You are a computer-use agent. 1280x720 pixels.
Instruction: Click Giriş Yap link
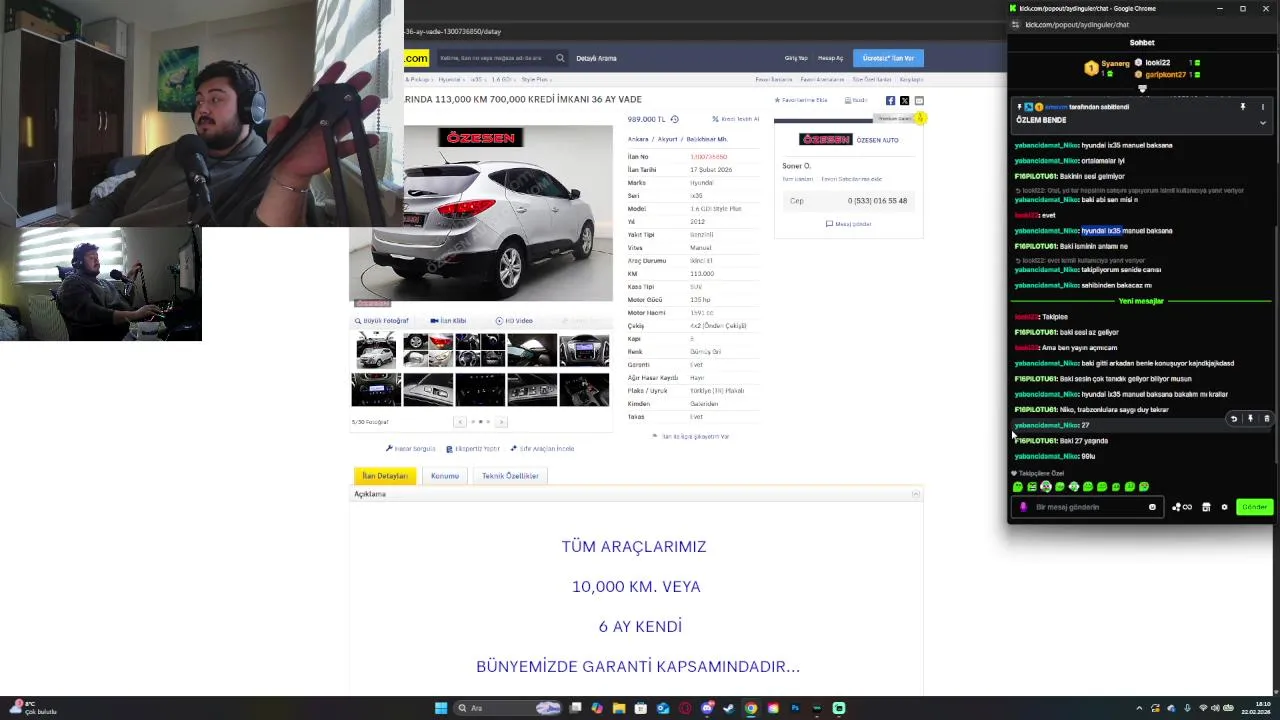coord(796,58)
